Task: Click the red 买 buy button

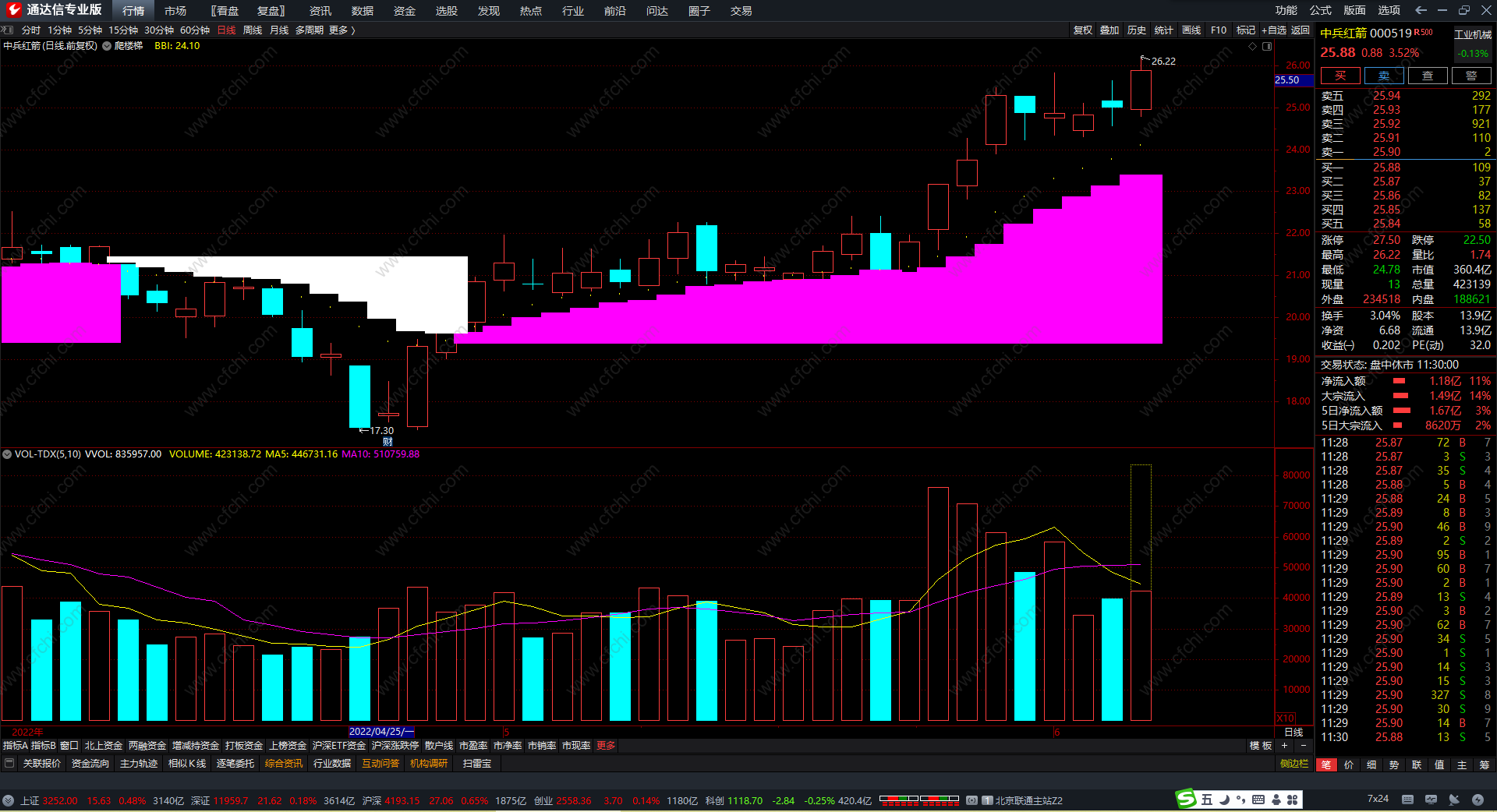Action: (1340, 76)
